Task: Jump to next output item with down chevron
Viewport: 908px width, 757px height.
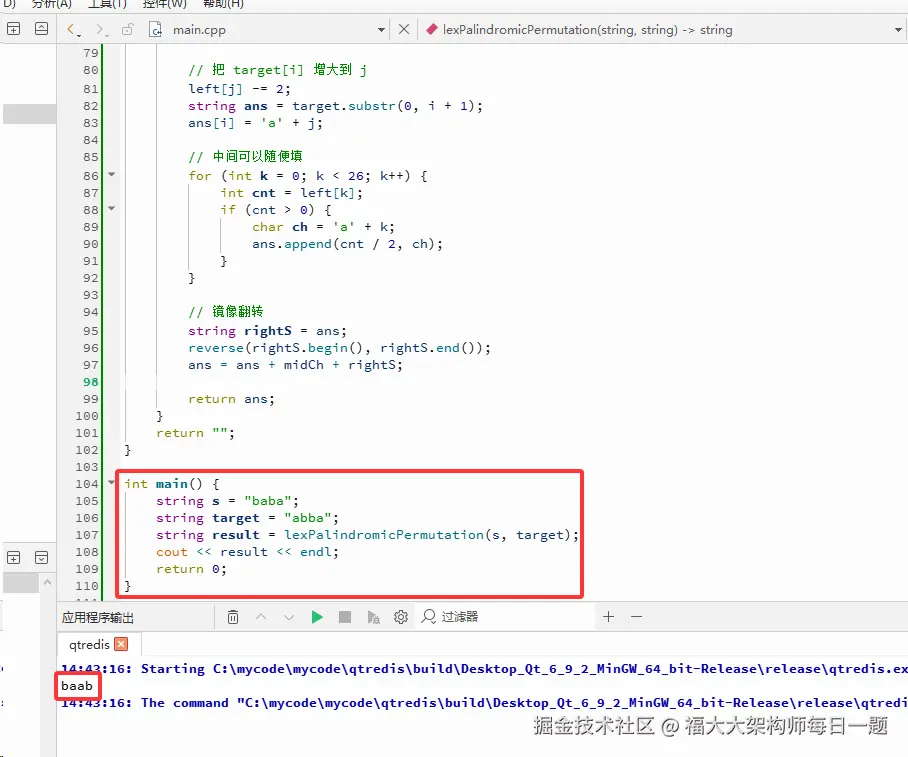Action: [x=289, y=617]
